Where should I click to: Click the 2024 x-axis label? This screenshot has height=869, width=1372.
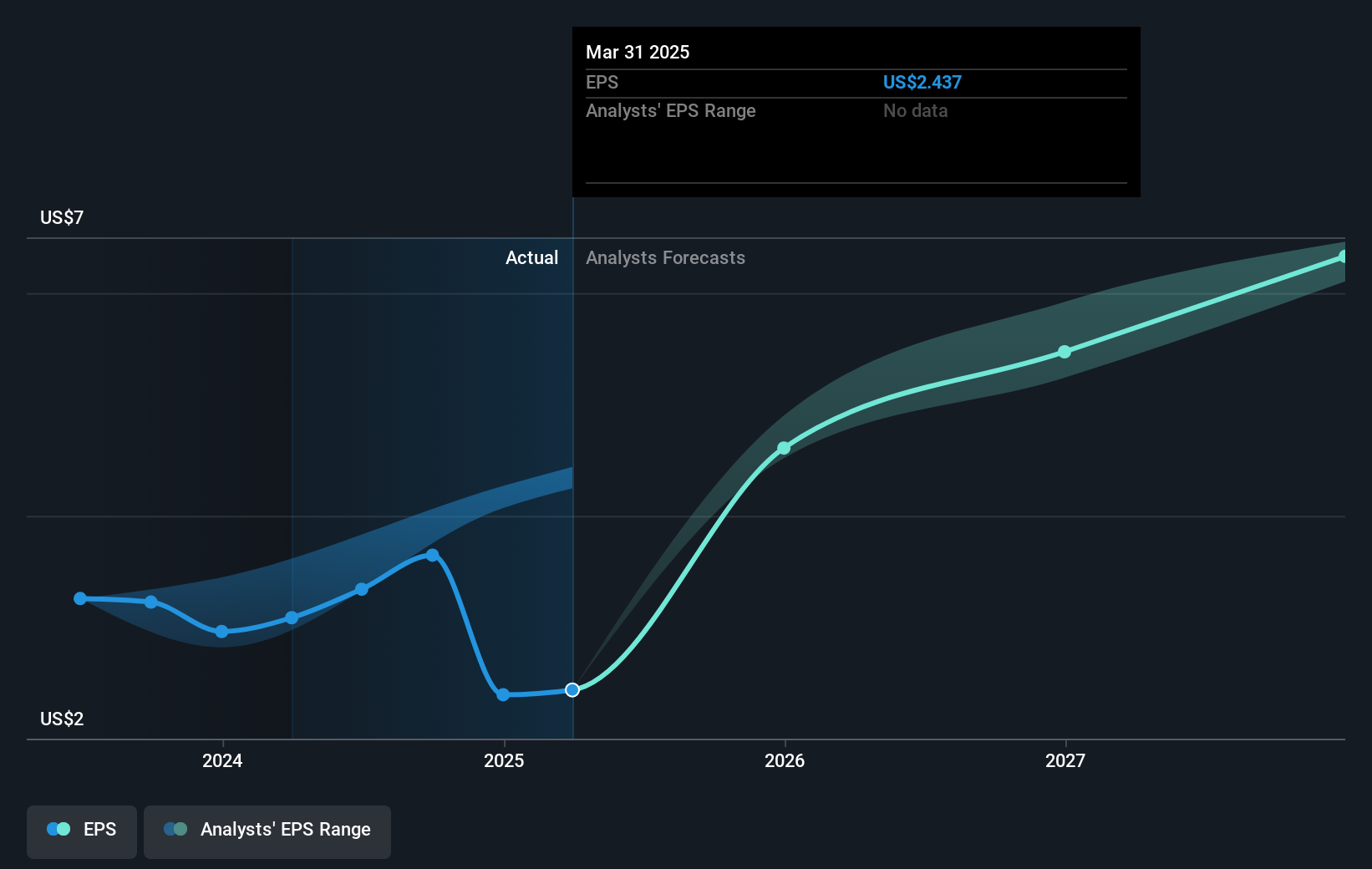[x=222, y=760]
